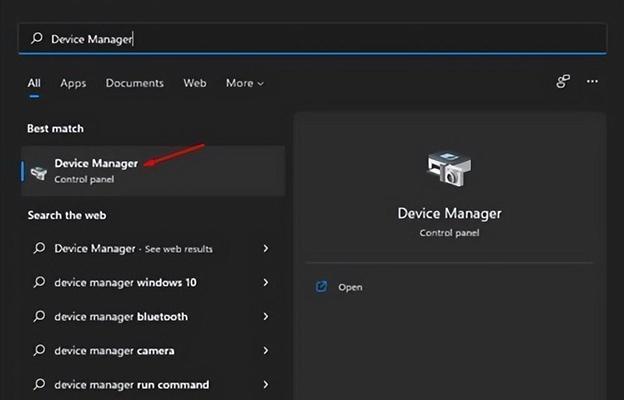This screenshot has height=400, width=624.
Task: Expand the More dropdown
Action: (245, 83)
